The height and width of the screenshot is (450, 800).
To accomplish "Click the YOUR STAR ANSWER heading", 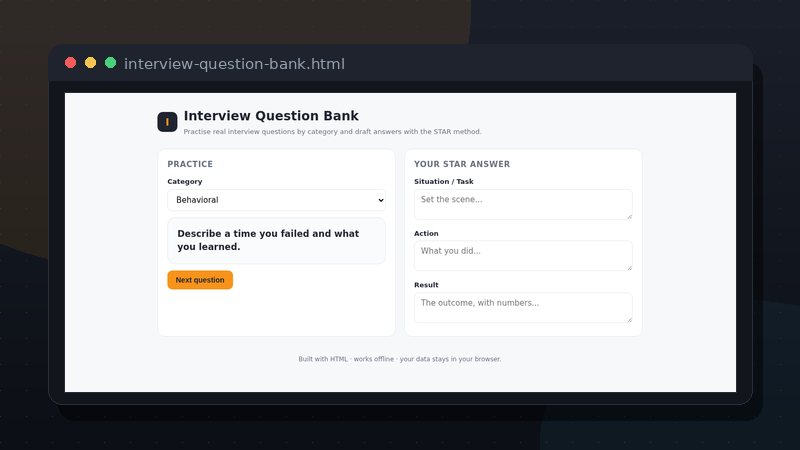I will pos(462,164).
